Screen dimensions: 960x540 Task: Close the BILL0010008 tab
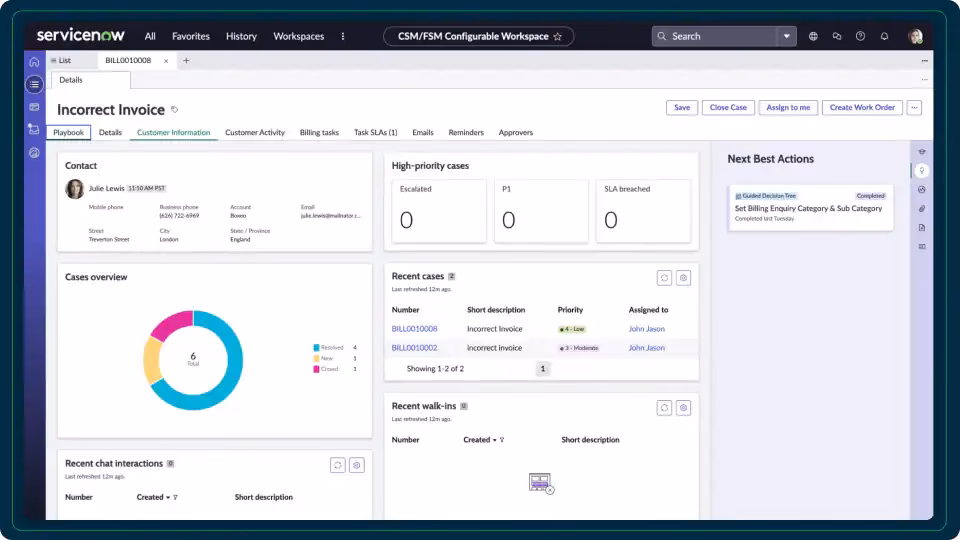(x=166, y=61)
